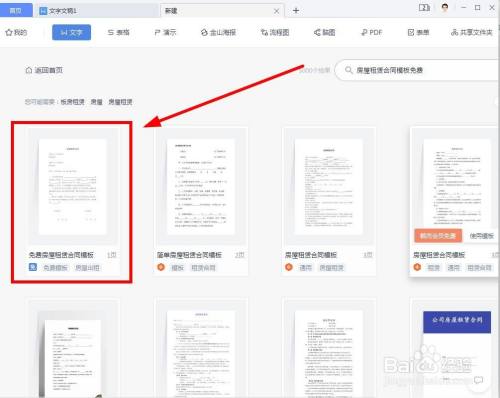500x398 pixels.
Task: Click the 免费房屋租赁合同模板 title text
Action: (61, 255)
